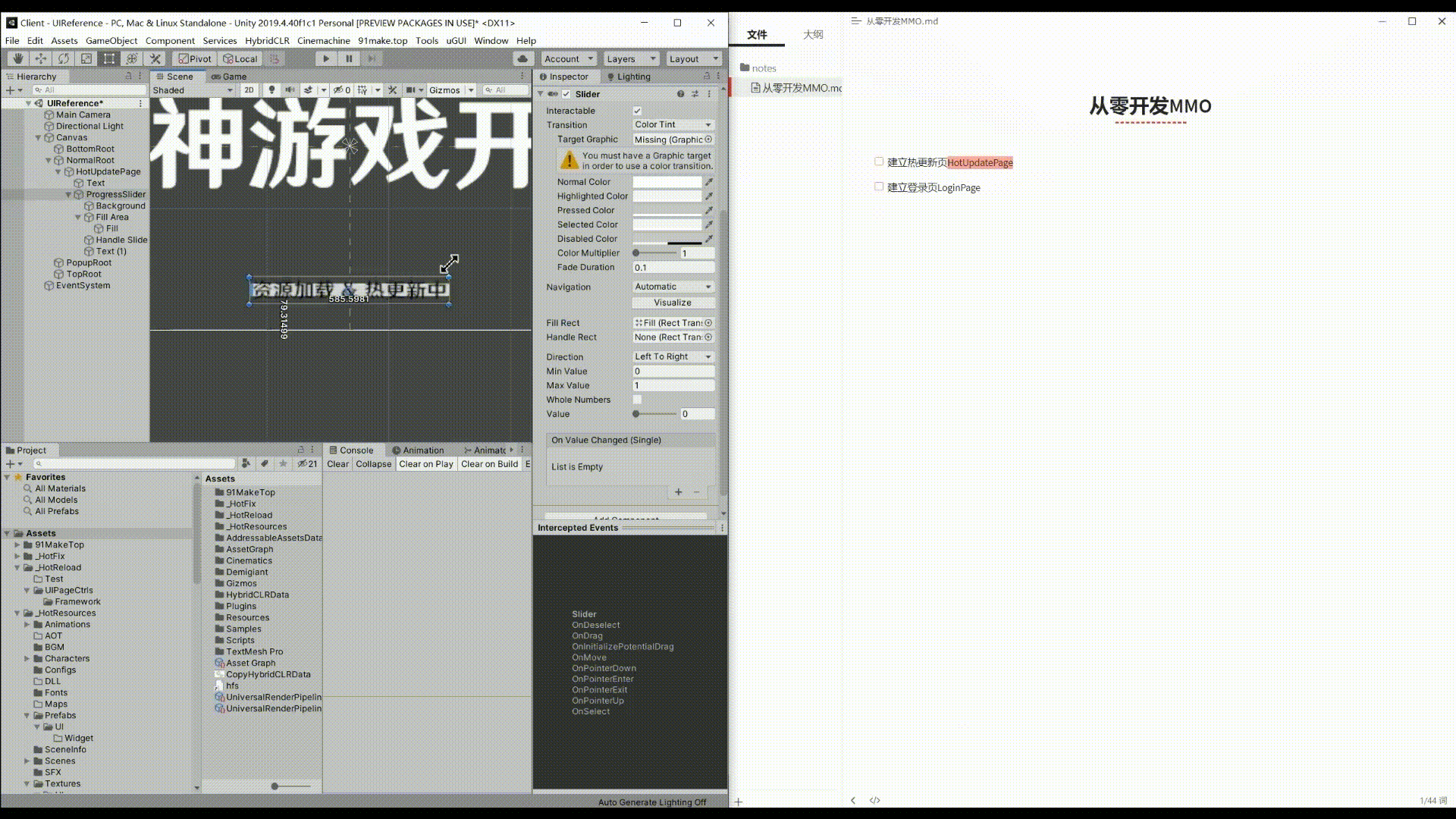Click the Normal Color swatch

[667, 182]
